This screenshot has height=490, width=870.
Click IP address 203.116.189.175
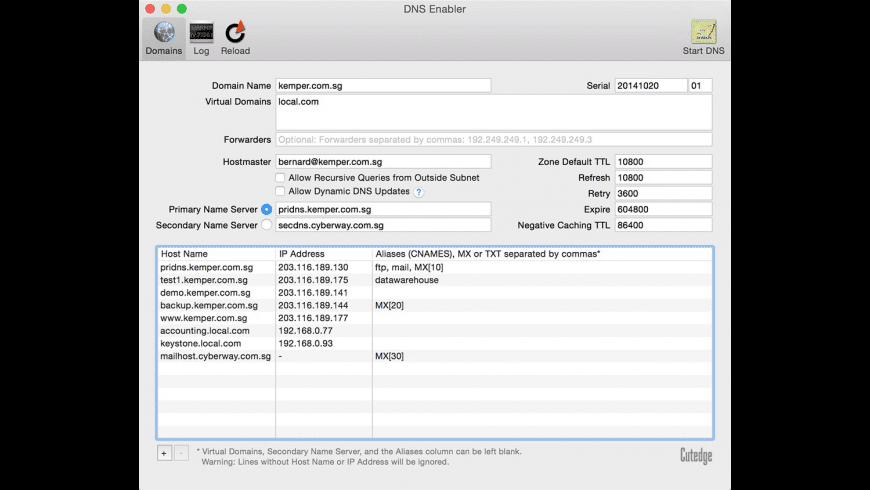point(313,280)
